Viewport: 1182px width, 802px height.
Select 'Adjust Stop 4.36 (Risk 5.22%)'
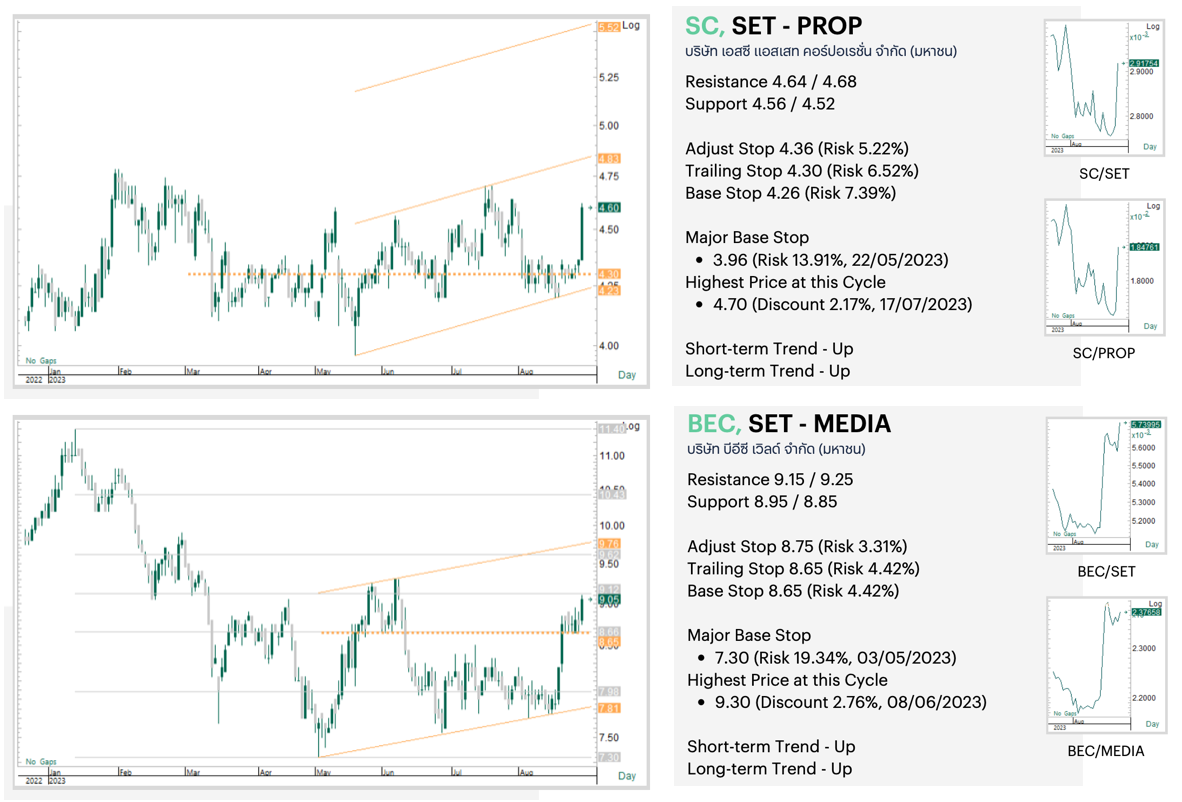pyautogui.click(x=797, y=148)
